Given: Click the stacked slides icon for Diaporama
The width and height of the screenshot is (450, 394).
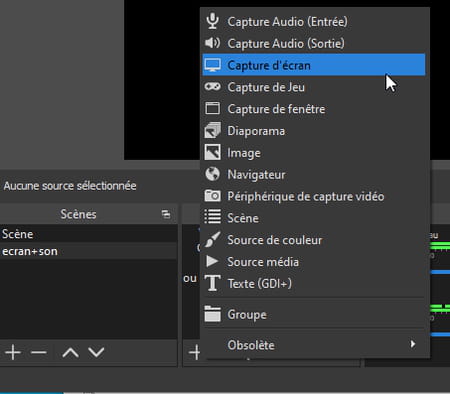Looking at the screenshot, I should [212, 130].
